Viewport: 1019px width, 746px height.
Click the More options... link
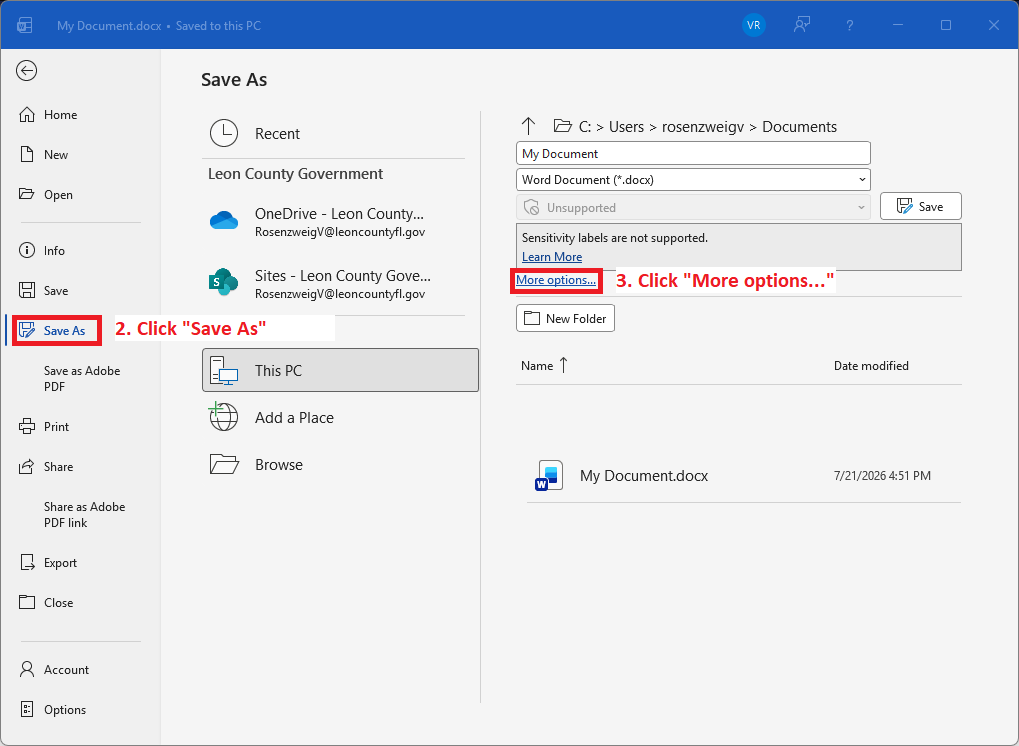click(x=556, y=280)
